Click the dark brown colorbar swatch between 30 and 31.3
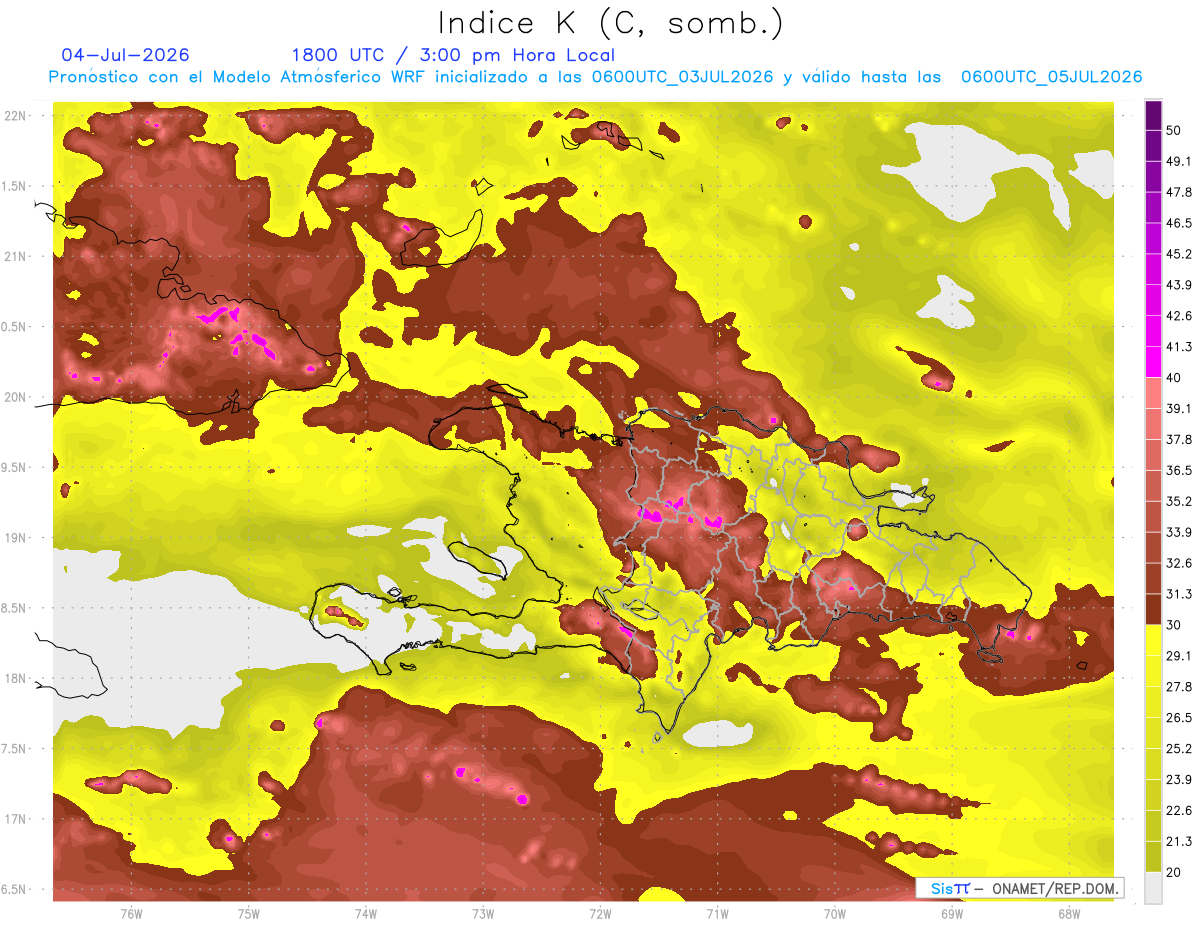This screenshot has height=927, width=1200. (1153, 610)
